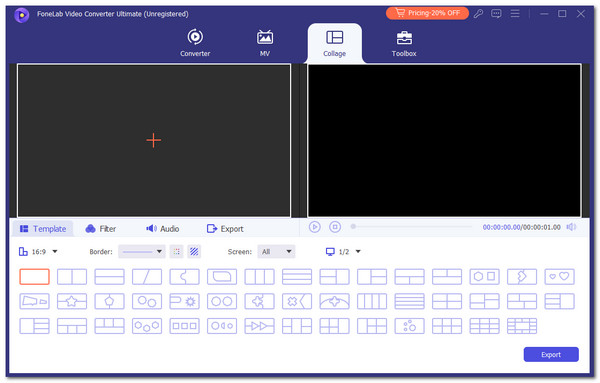Click the Pricing-20% OFF button
The width and height of the screenshot is (600, 383).
[427, 13]
